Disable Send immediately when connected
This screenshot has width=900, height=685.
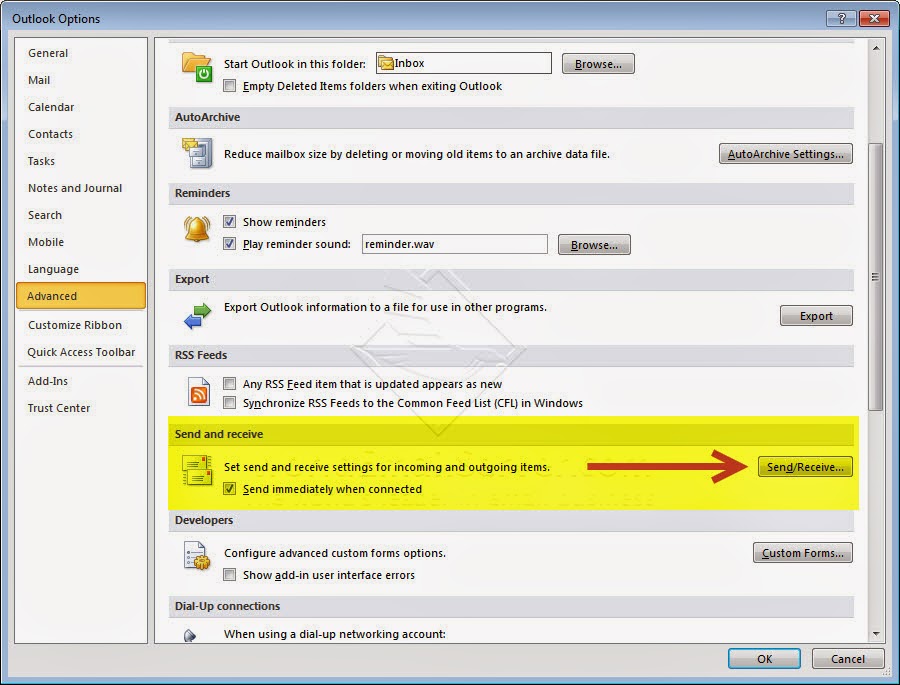pyautogui.click(x=229, y=489)
